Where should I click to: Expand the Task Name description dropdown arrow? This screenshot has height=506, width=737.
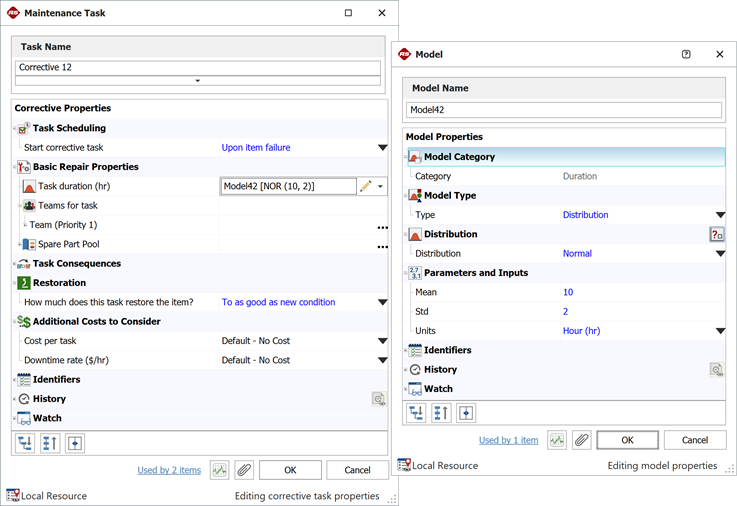197,81
